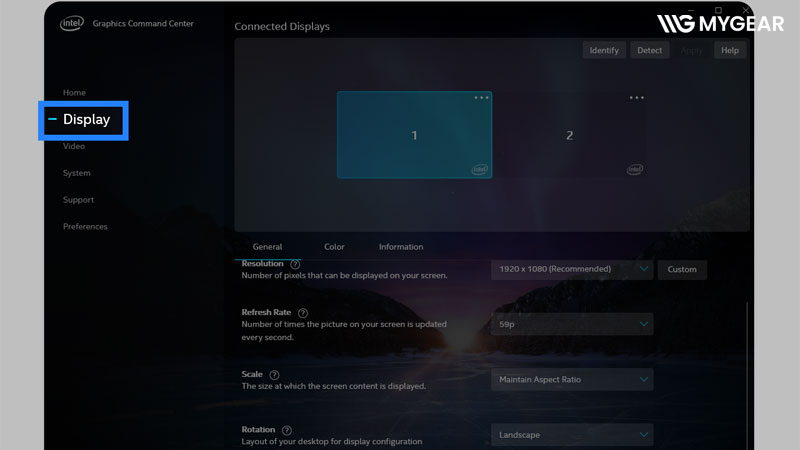
Task: Select the display 2 thumbnail
Action: pos(569,135)
